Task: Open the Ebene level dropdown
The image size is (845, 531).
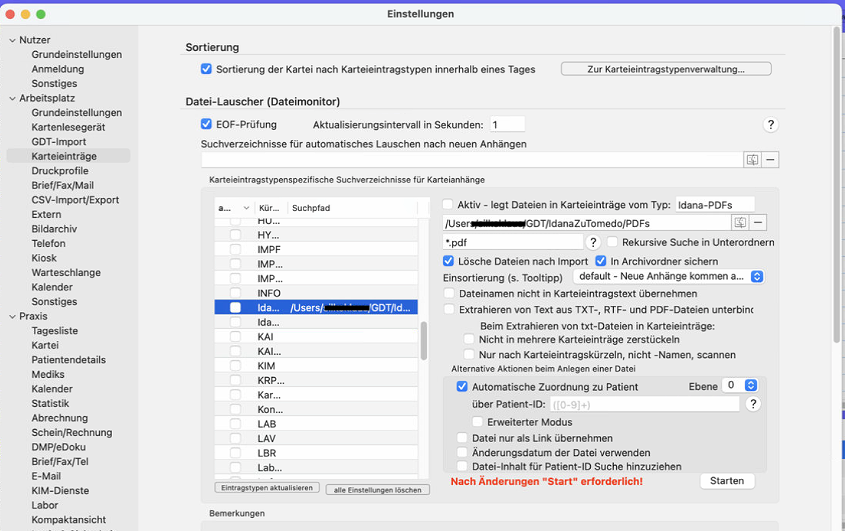Action: tap(740, 385)
